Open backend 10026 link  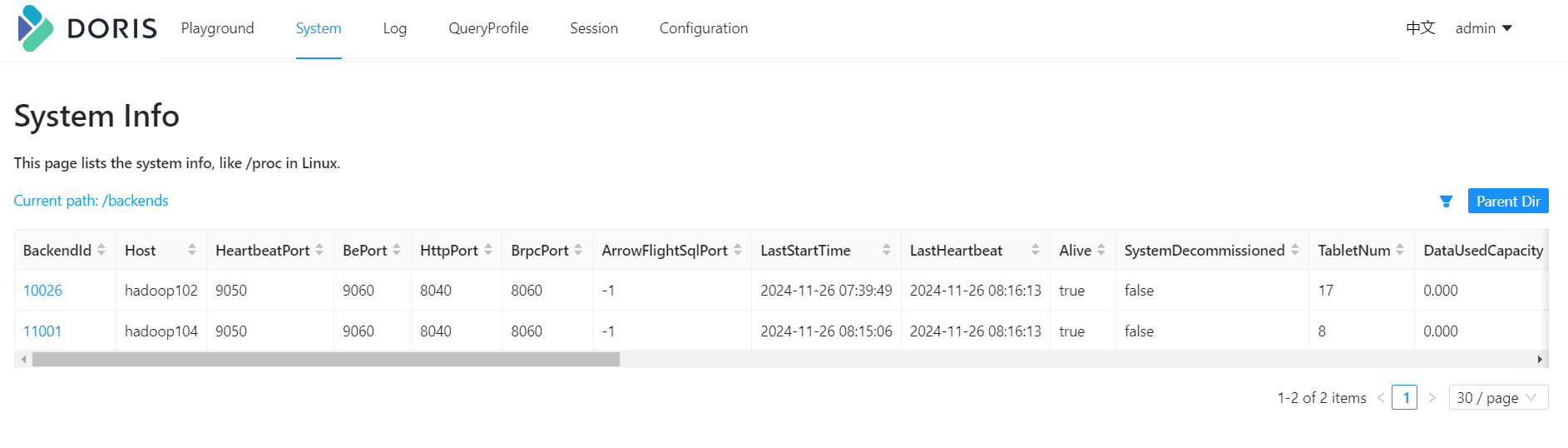(42, 291)
